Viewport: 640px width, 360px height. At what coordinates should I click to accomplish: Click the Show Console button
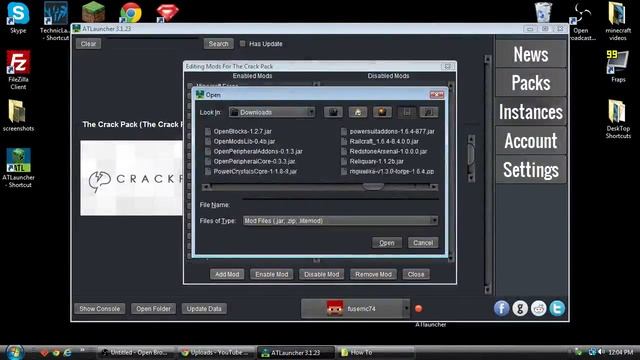point(100,309)
